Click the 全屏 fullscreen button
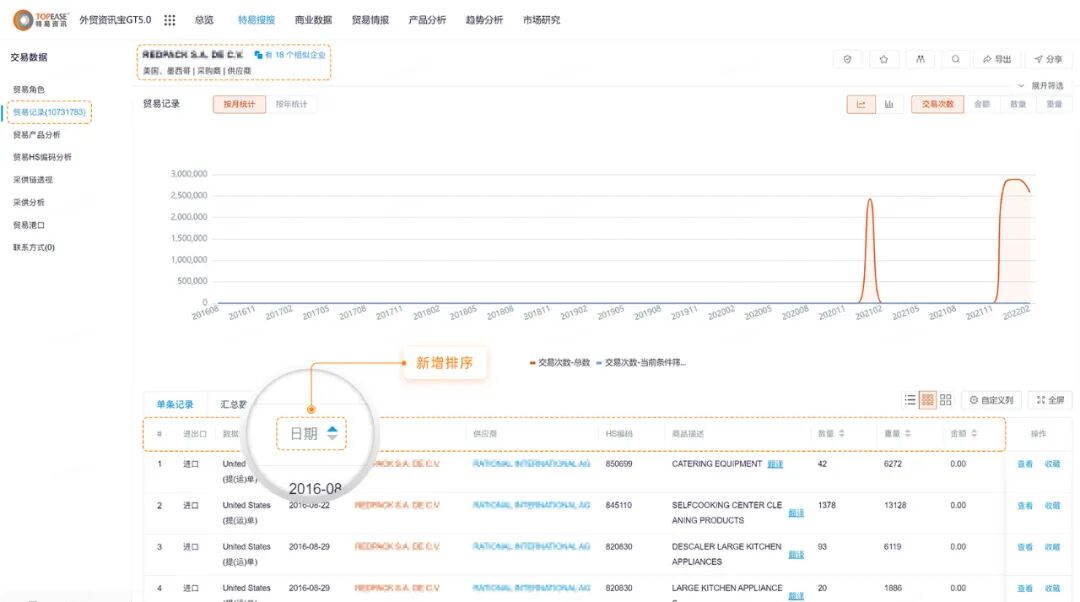This screenshot has height=602, width=1080. 1050,399
